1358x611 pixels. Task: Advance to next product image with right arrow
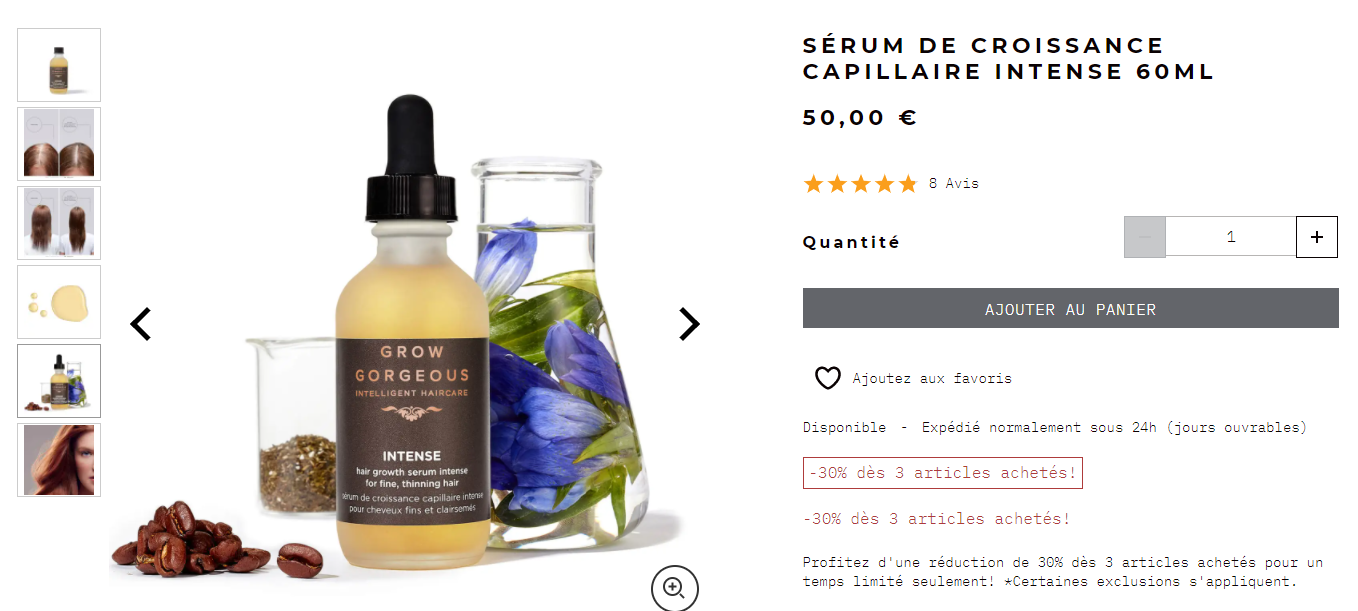click(x=689, y=324)
